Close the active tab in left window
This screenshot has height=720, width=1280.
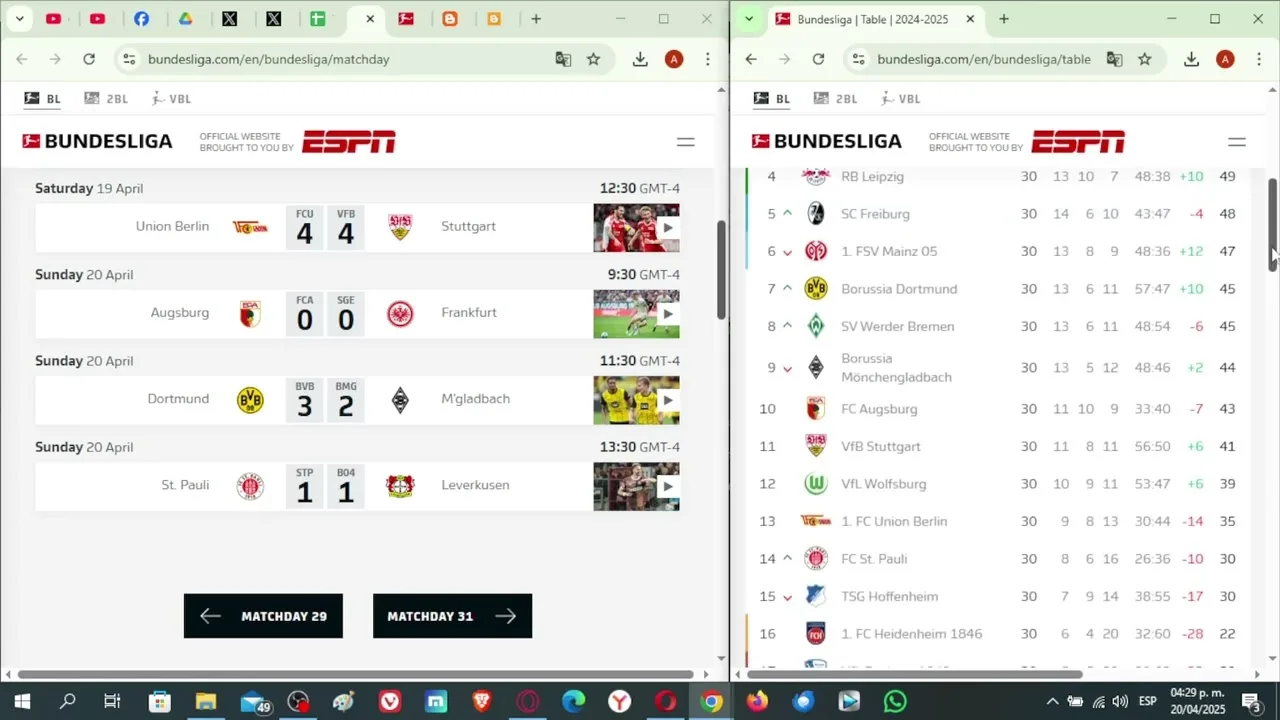click(370, 19)
